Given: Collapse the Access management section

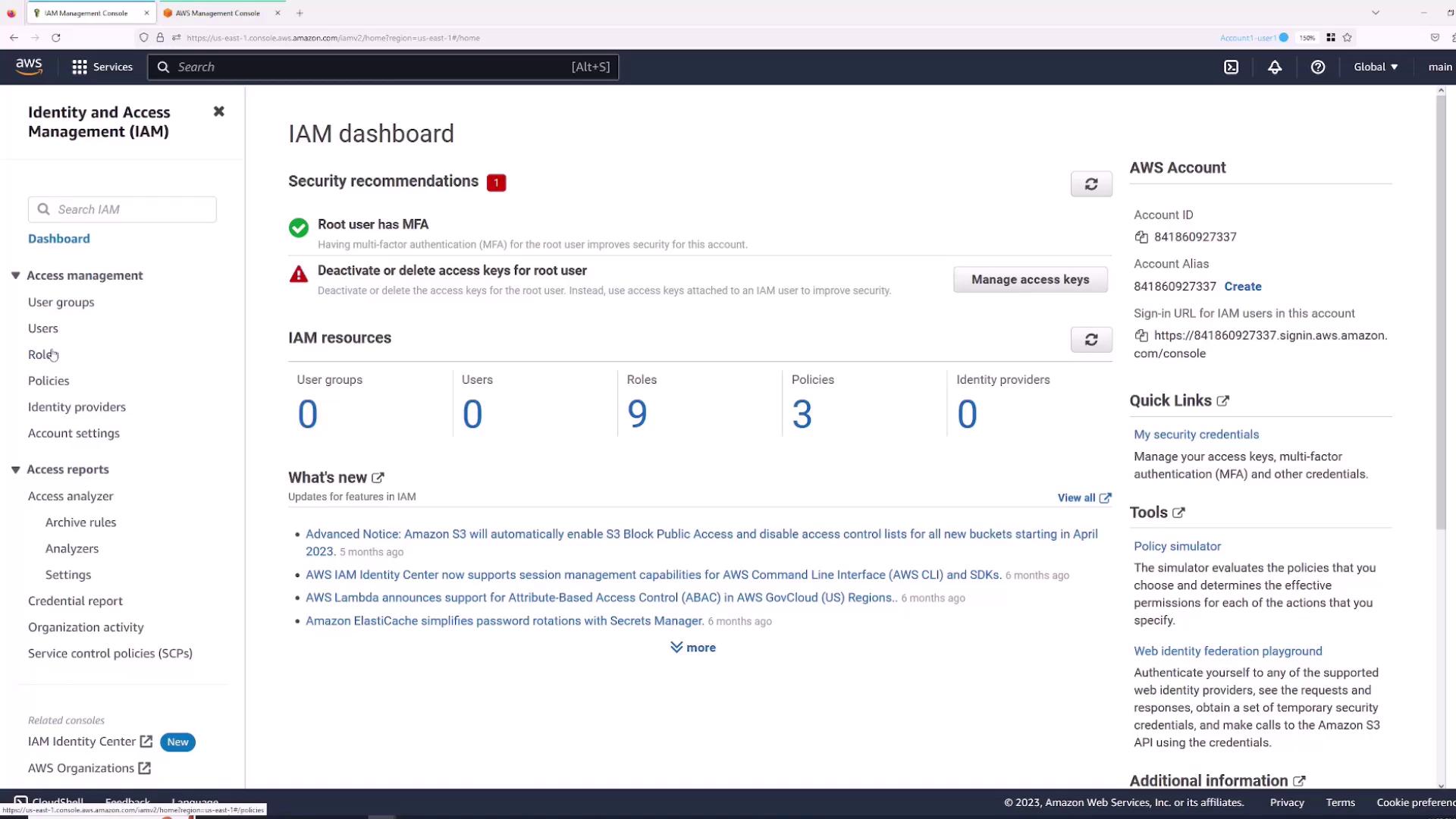Looking at the screenshot, I should point(15,276).
